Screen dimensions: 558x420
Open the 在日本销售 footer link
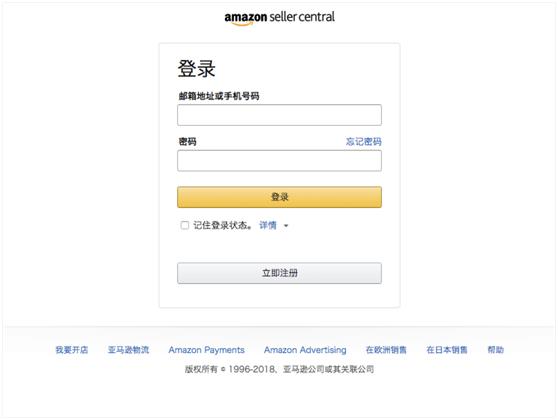pos(447,350)
